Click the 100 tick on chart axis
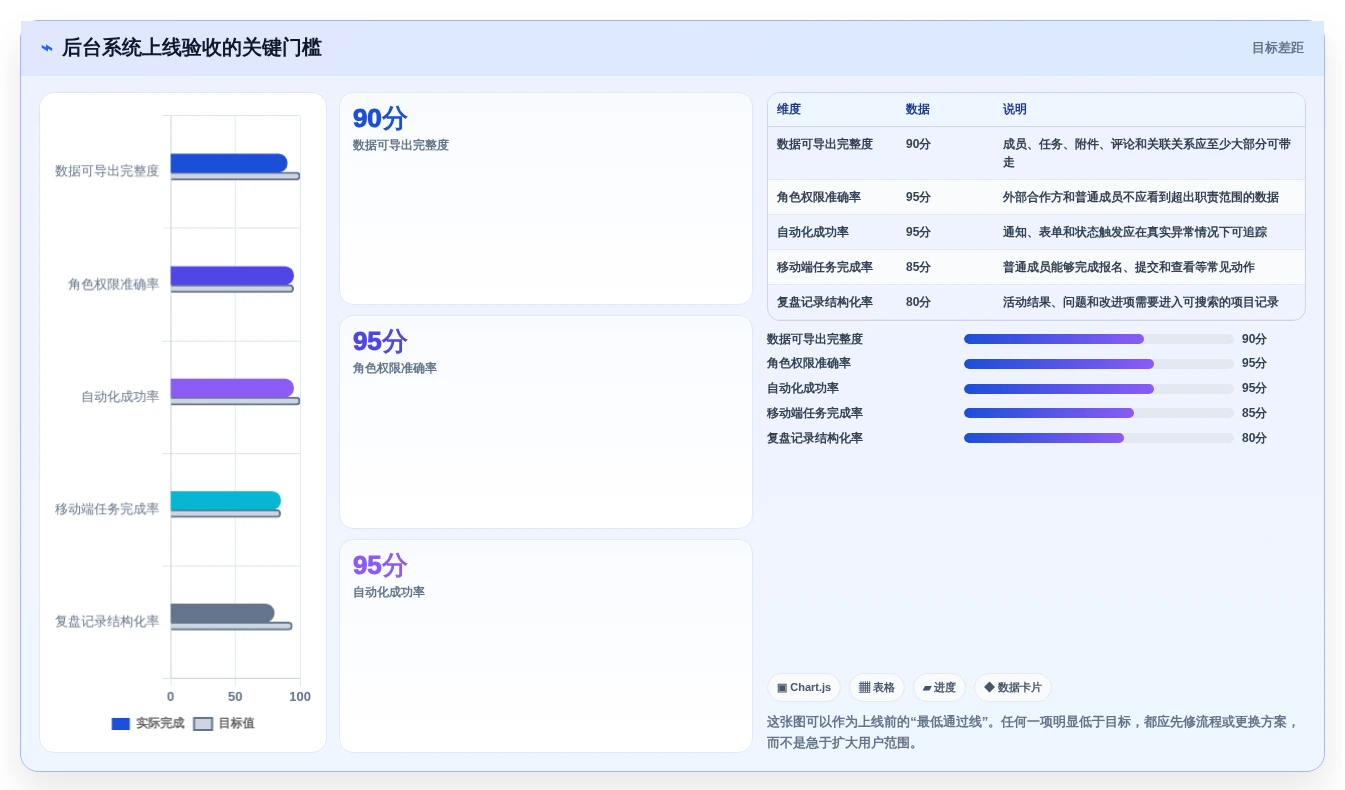The width and height of the screenshot is (1345, 790). point(300,696)
